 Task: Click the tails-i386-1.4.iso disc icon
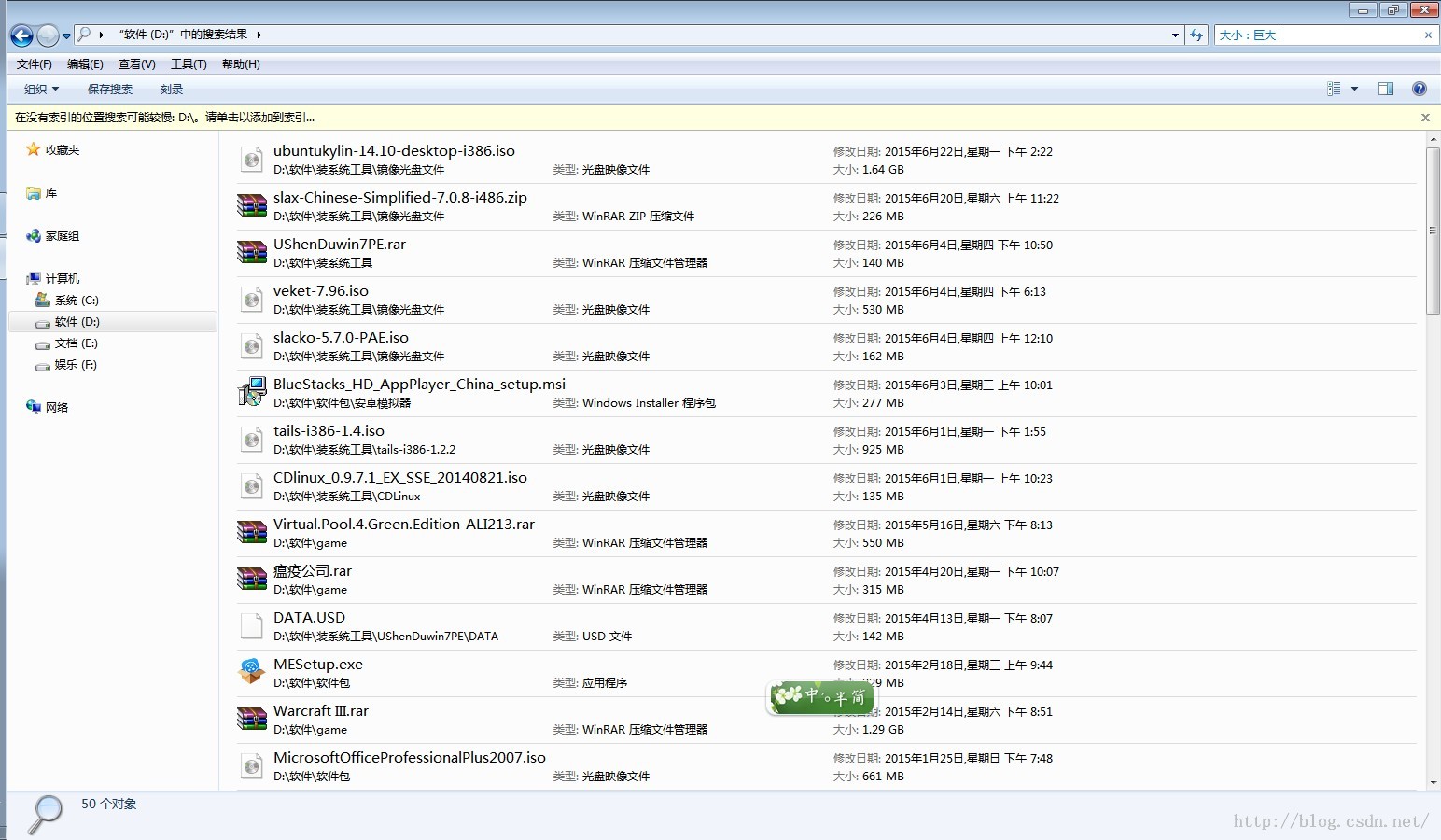[251, 440]
